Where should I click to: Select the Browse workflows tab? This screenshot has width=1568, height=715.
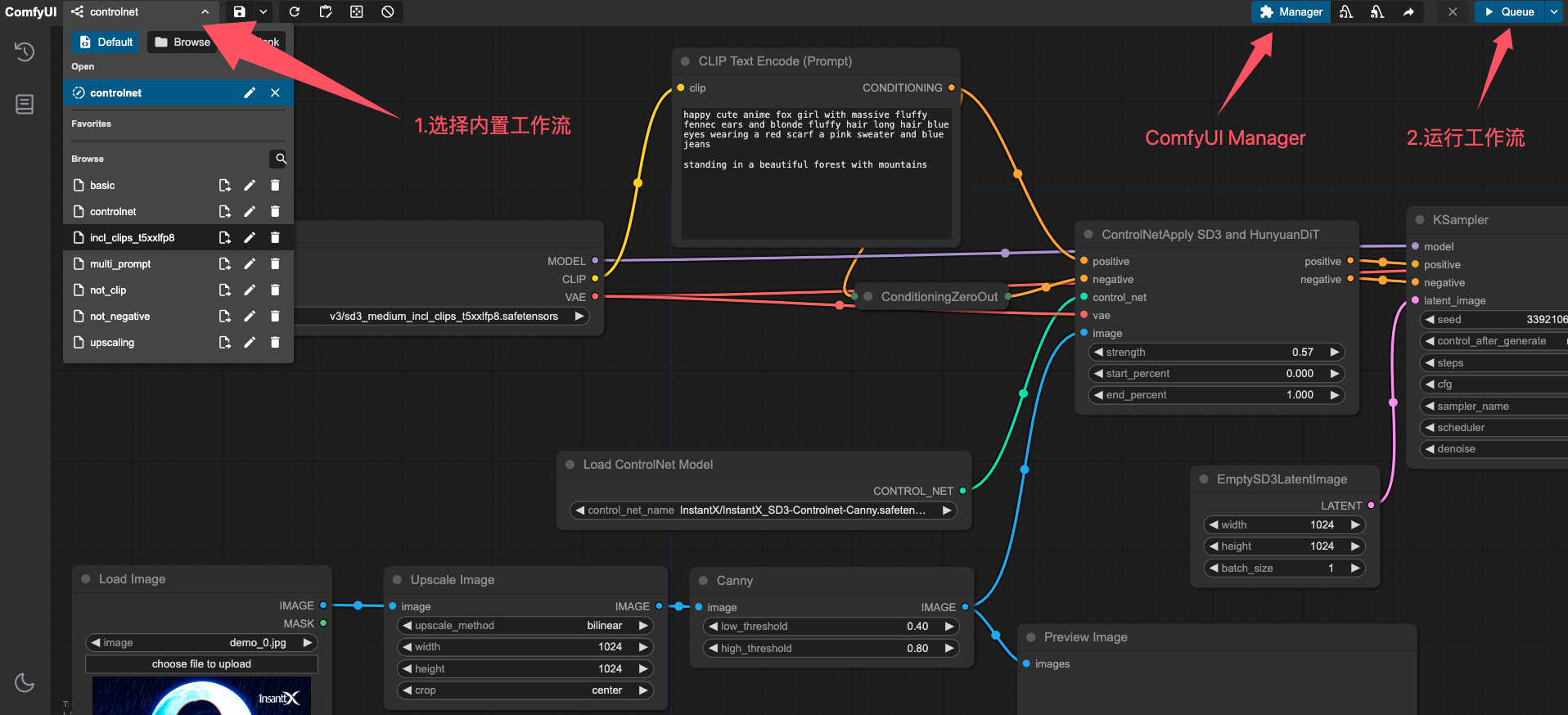coord(182,42)
